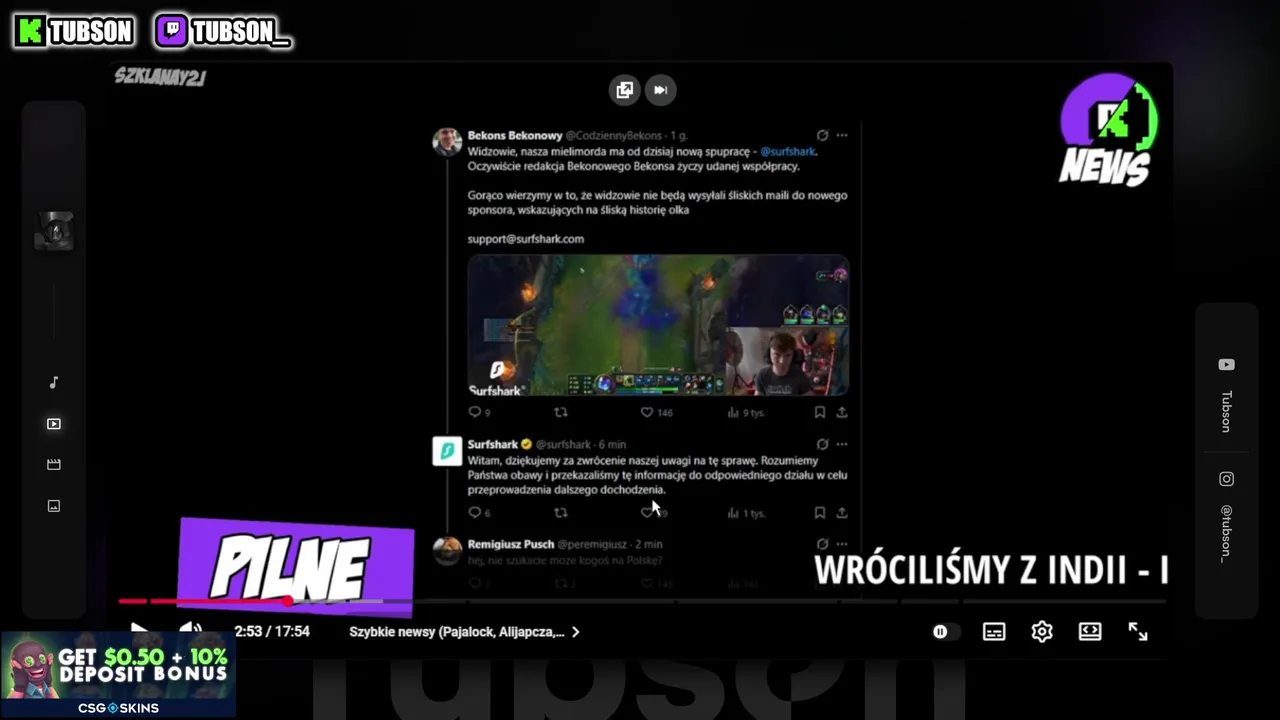
Task: Mute the video volume
Action: (190, 632)
